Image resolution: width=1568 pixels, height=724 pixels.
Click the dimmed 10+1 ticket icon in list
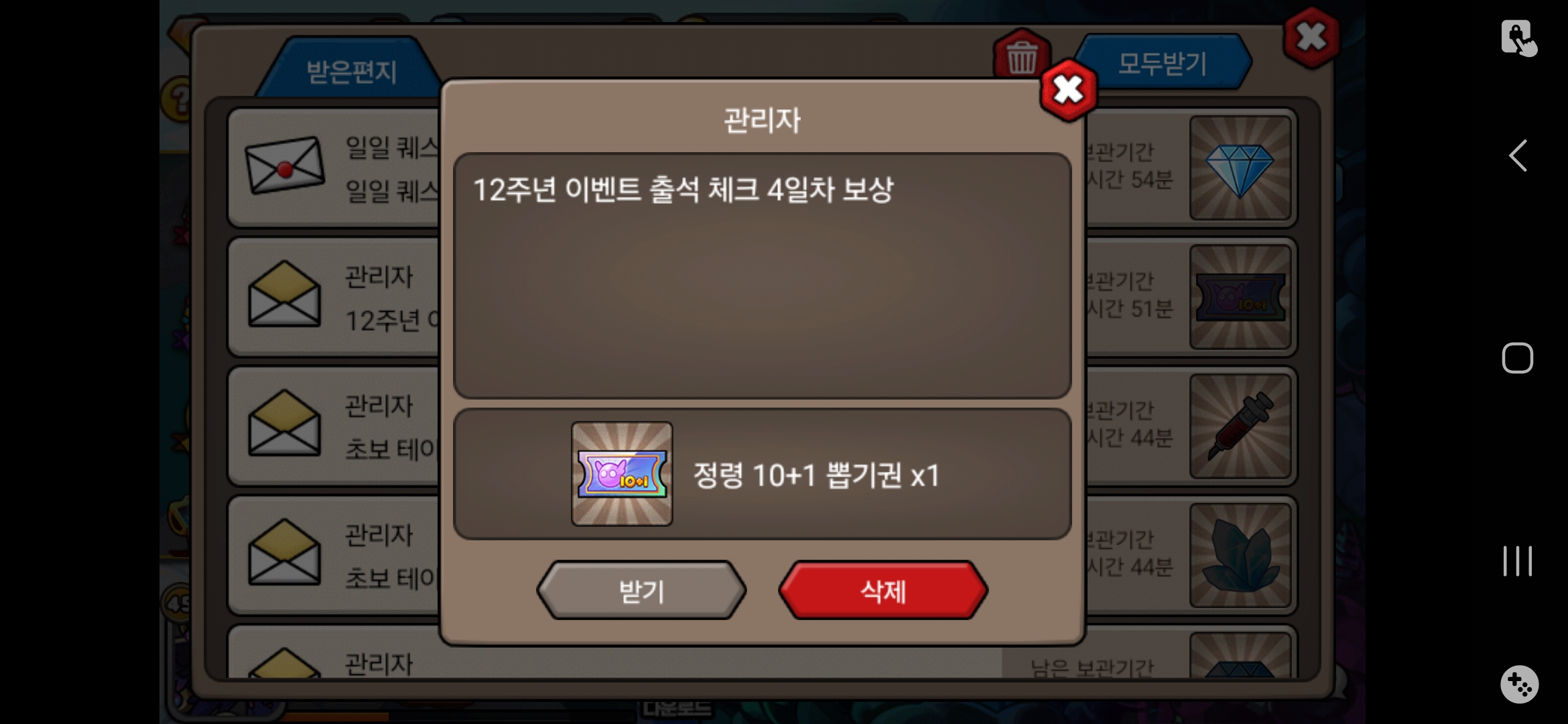pos(1240,297)
